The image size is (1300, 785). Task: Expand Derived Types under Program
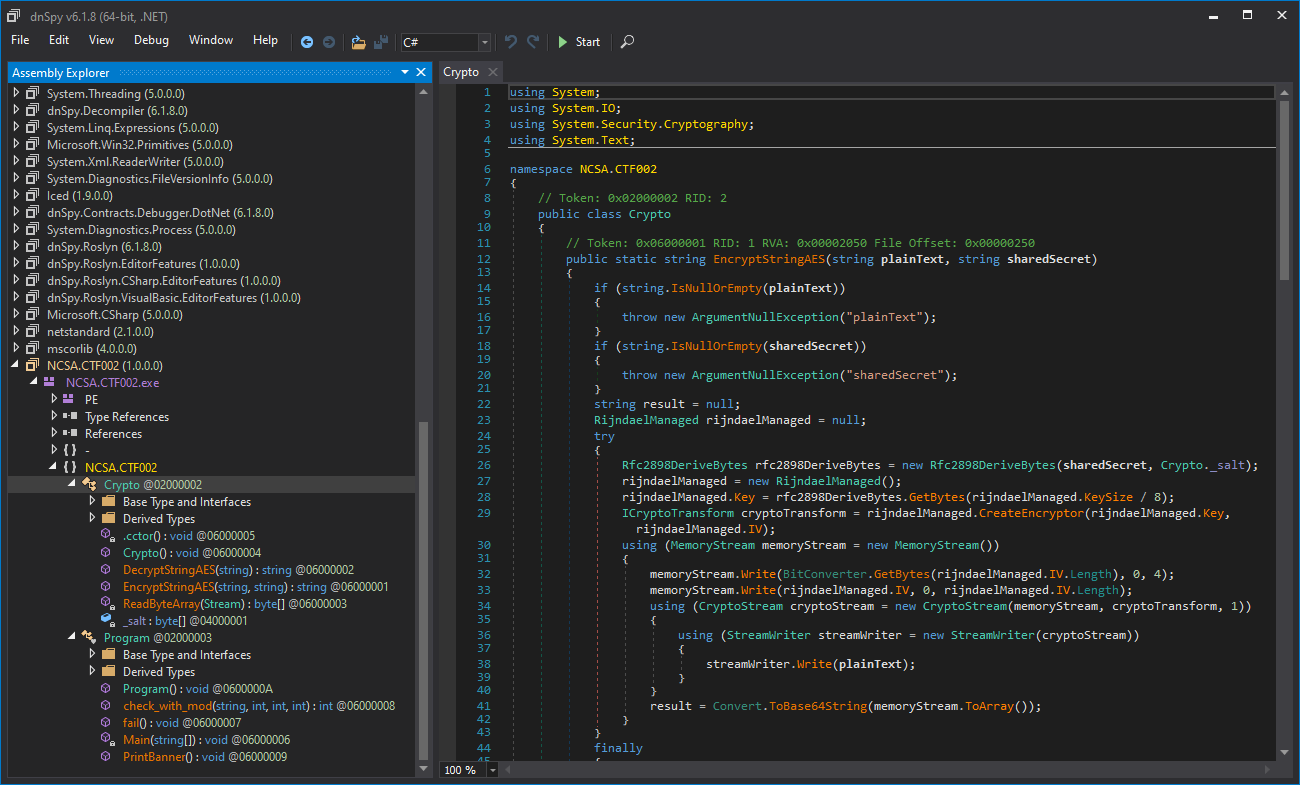click(x=92, y=671)
